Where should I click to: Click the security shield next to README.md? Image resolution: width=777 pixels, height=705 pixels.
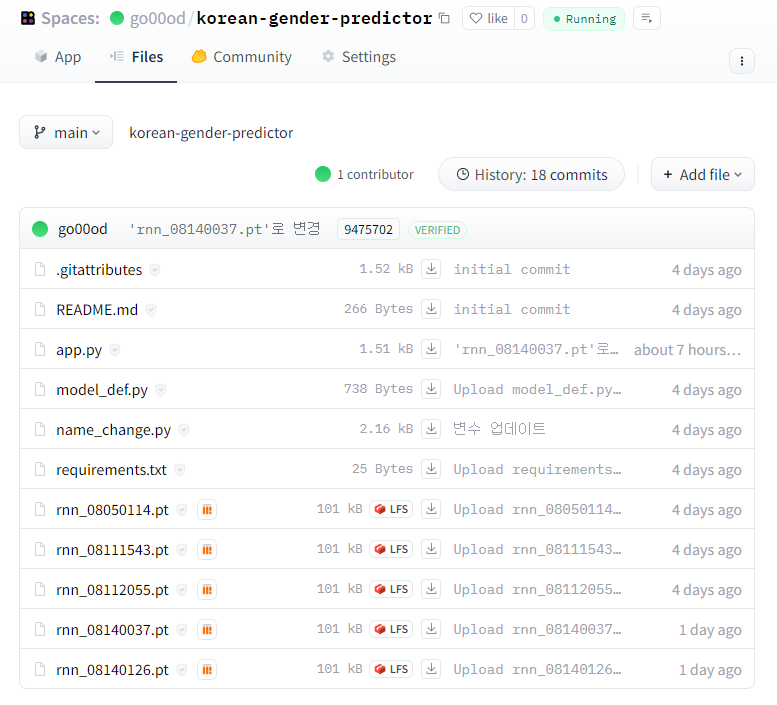(x=151, y=310)
